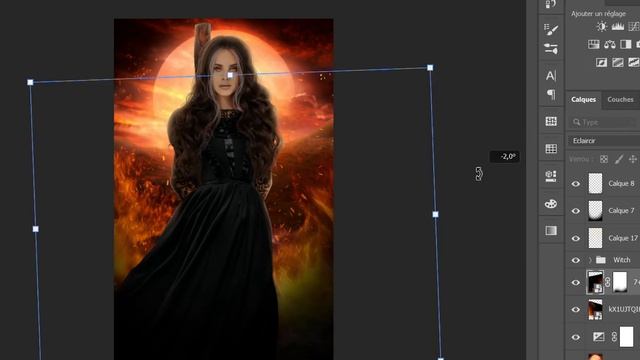Hide the kX1UJTQ layer
640x360 pixels.
click(x=576, y=310)
